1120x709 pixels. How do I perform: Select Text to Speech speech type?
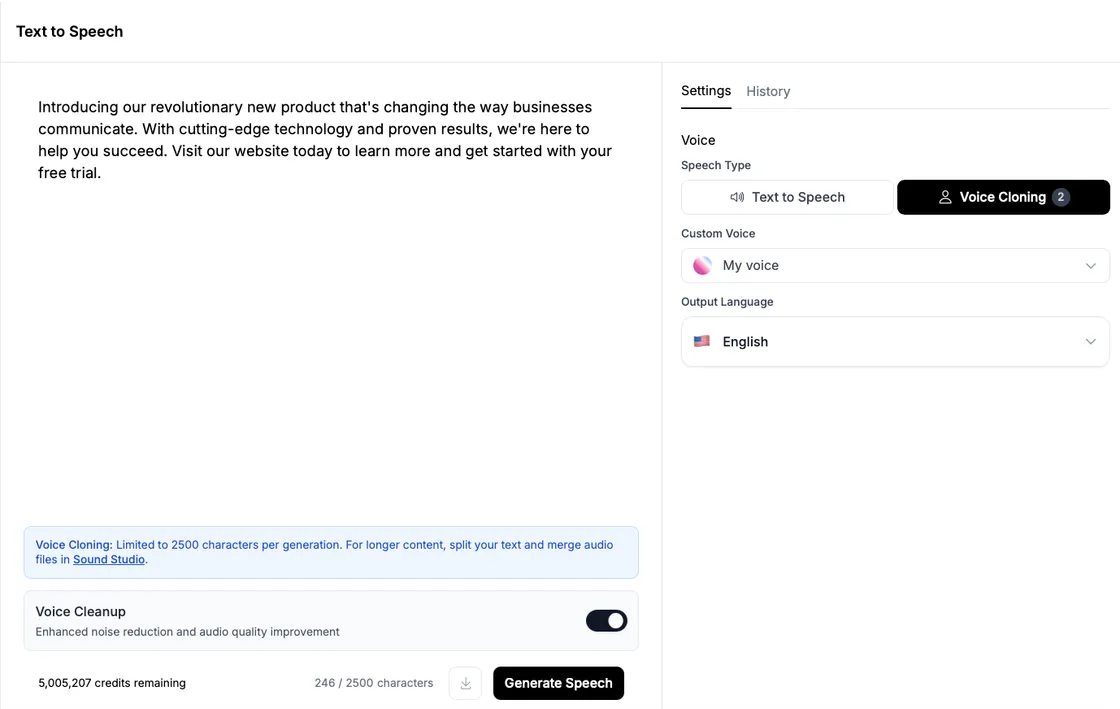pos(787,197)
